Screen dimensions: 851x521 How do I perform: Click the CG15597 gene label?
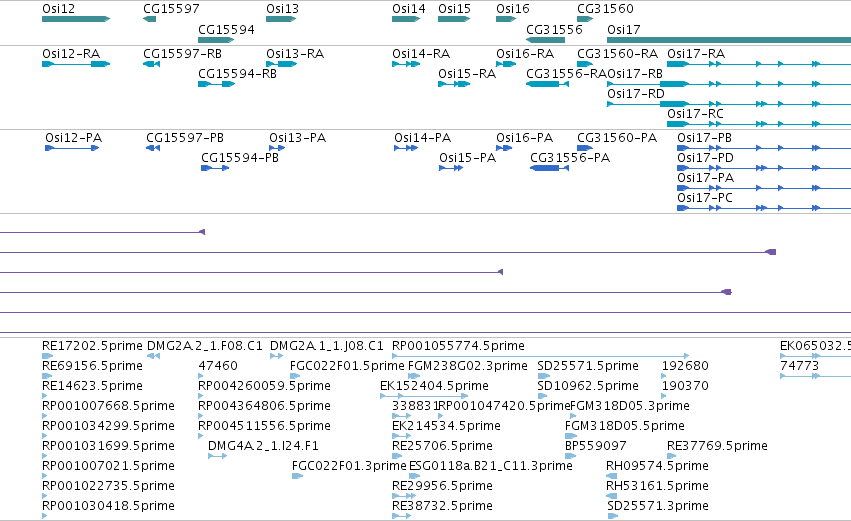[171, 9]
